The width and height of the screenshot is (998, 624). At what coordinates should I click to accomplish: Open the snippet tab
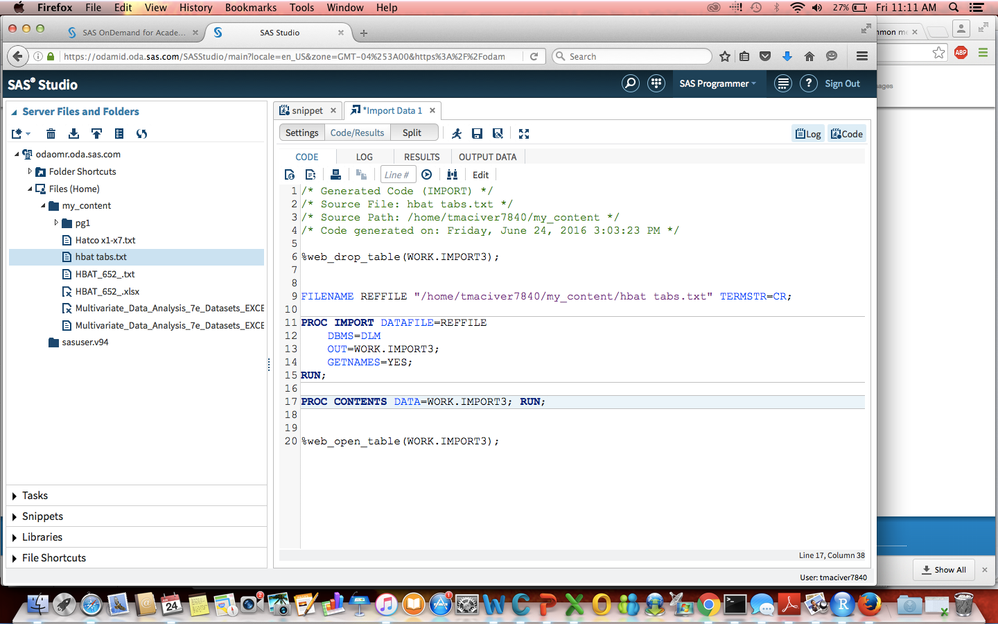pos(308,110)
